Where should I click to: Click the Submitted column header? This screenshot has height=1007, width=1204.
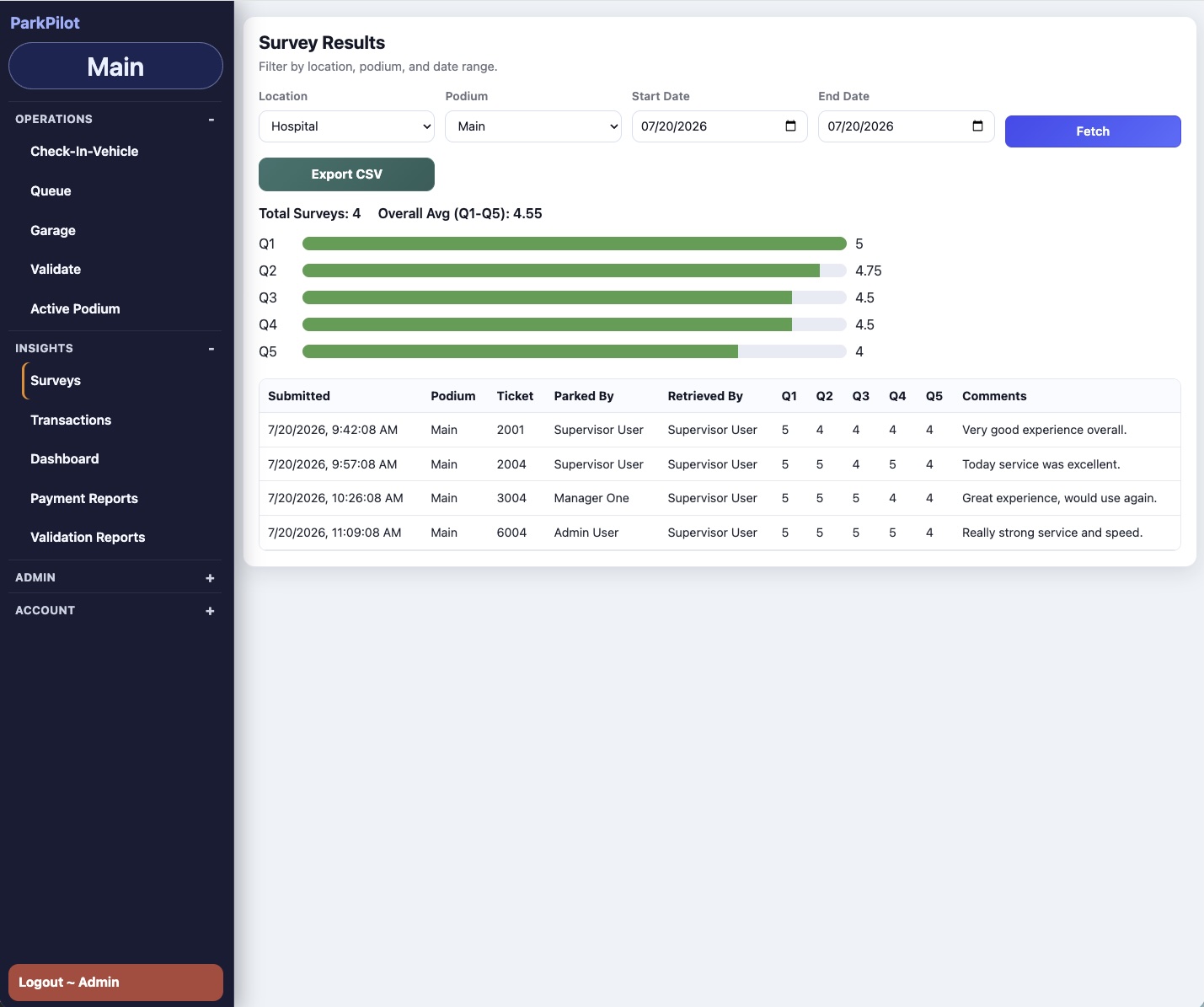[x=299, y=396]
